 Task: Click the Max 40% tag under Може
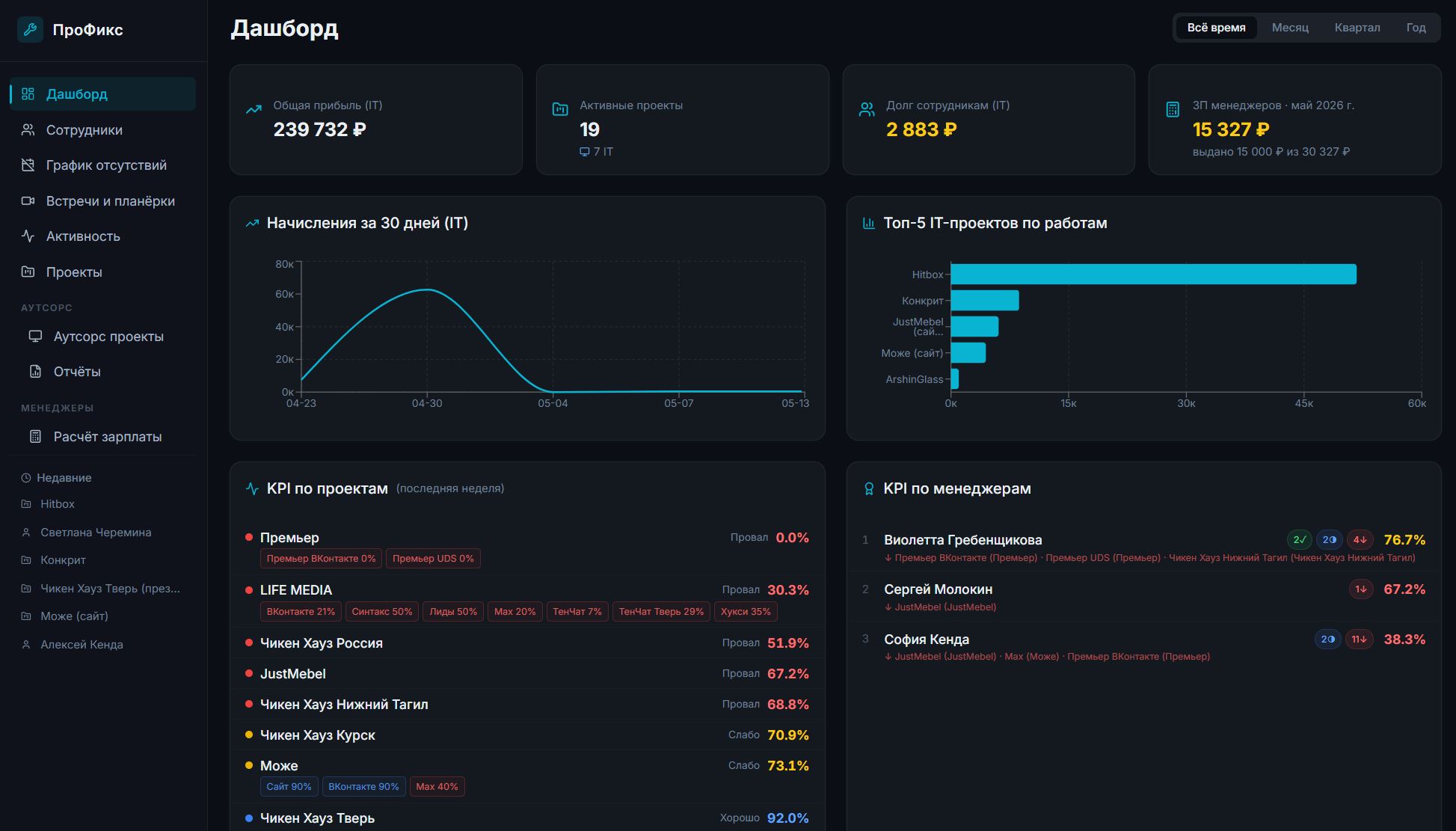click(x=437, y=787)
